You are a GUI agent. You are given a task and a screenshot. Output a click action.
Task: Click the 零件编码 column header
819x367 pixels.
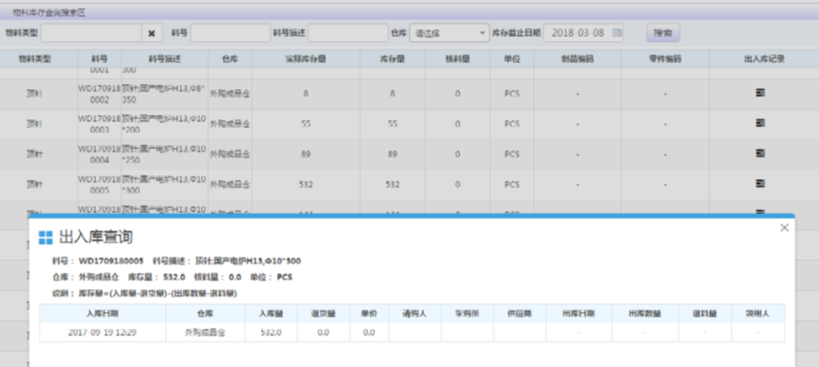click(665, 59)
